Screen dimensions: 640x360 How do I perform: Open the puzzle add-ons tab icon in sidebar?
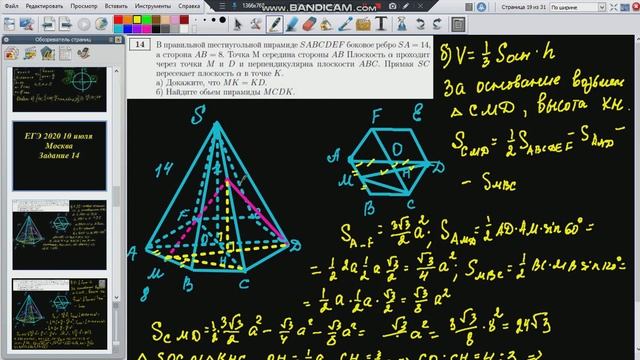point(84,53)
